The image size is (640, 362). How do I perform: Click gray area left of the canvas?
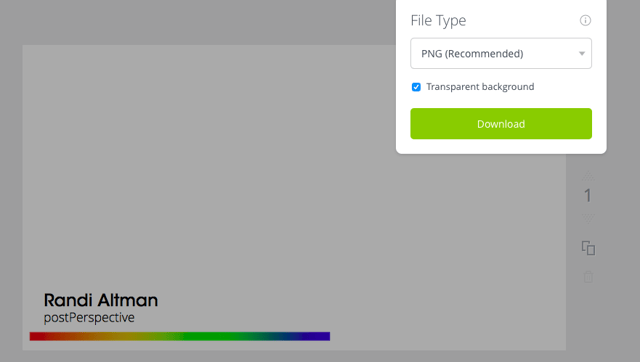point(11,196)
